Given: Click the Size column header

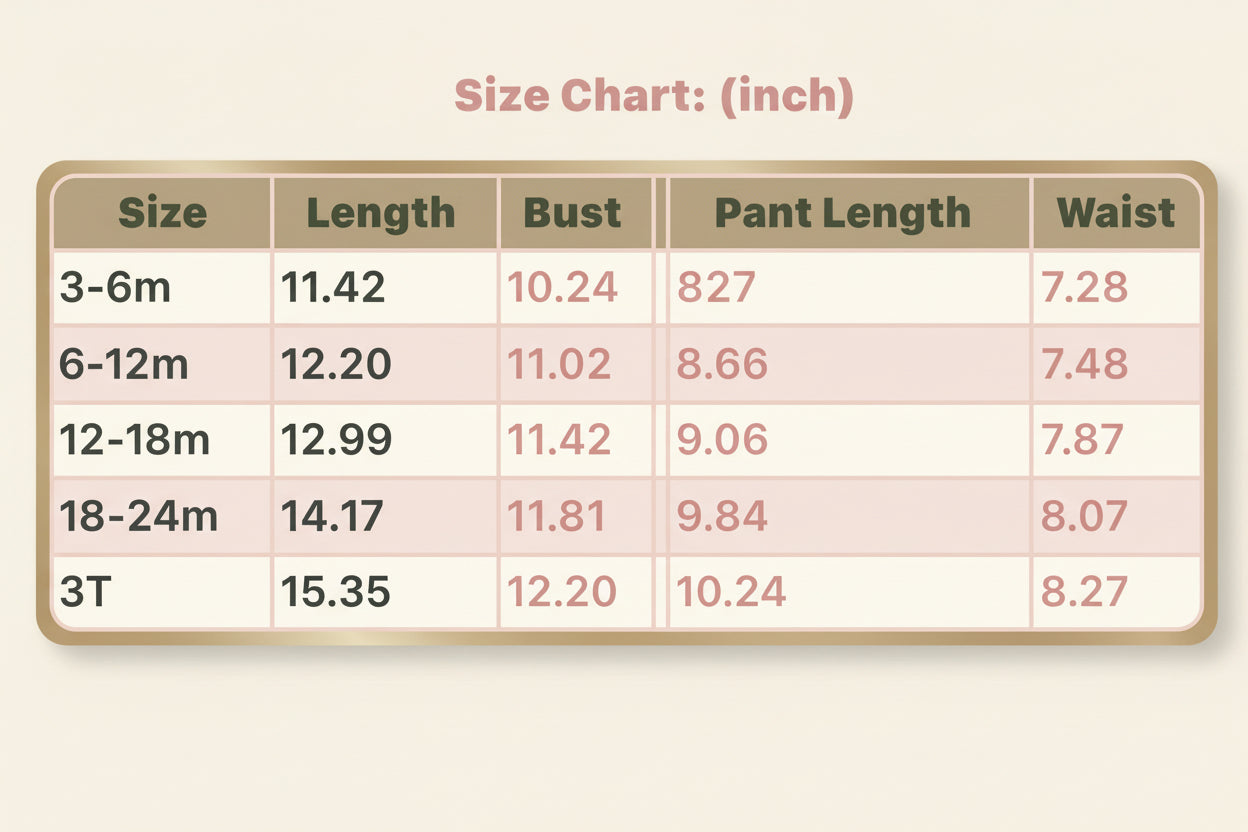Looking at the screenshot, I should [162, 213].
